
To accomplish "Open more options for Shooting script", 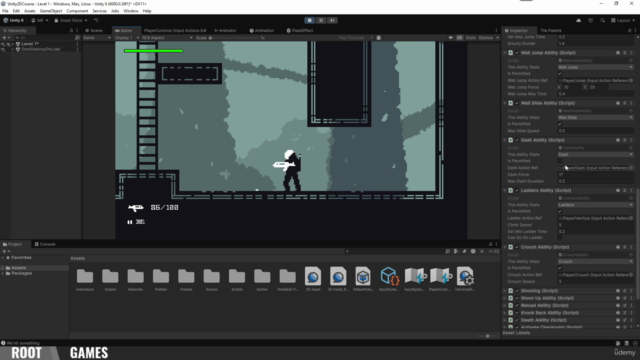I will (631, 291).
